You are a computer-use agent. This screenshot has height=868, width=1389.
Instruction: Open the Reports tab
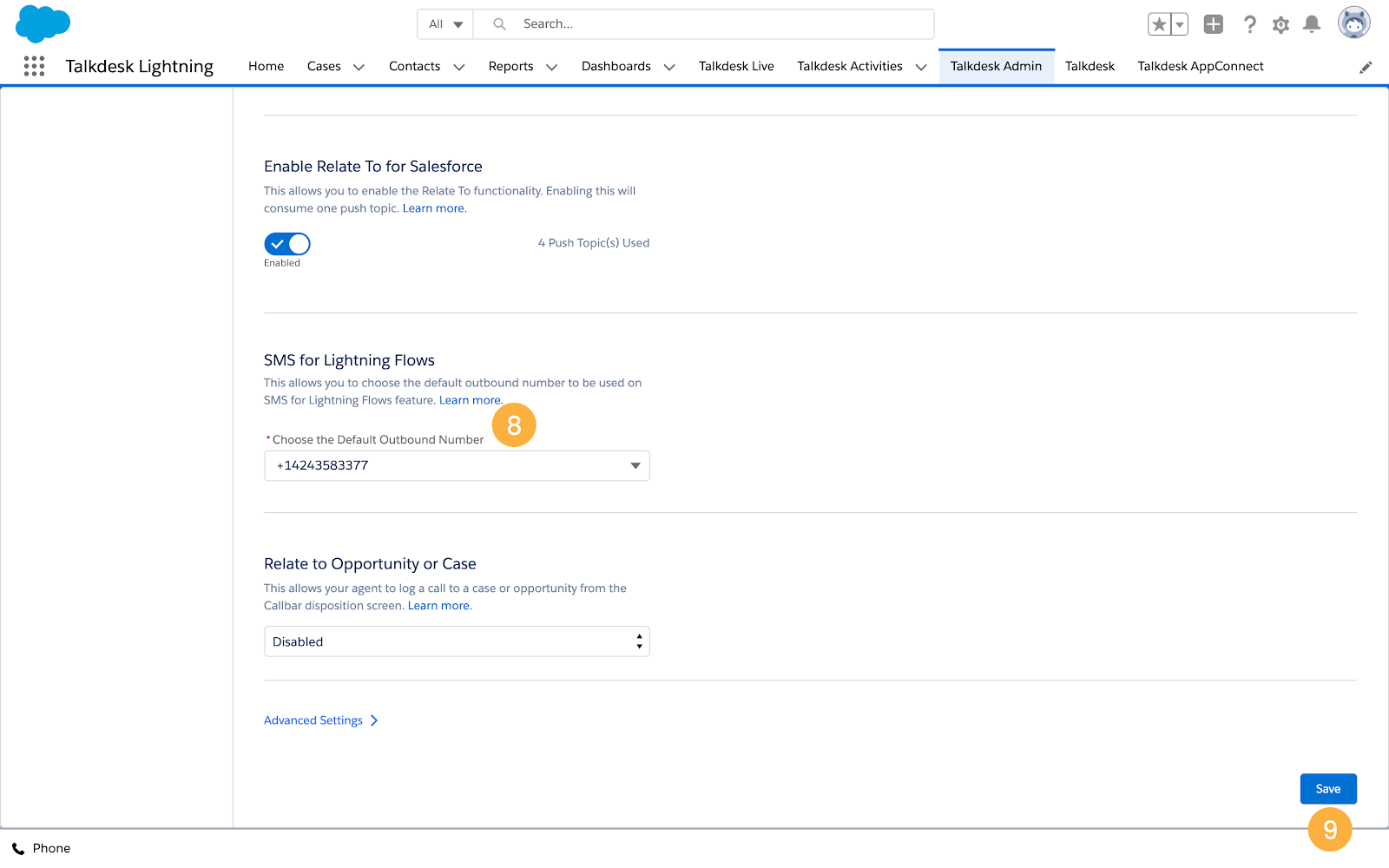pos(510,66)
